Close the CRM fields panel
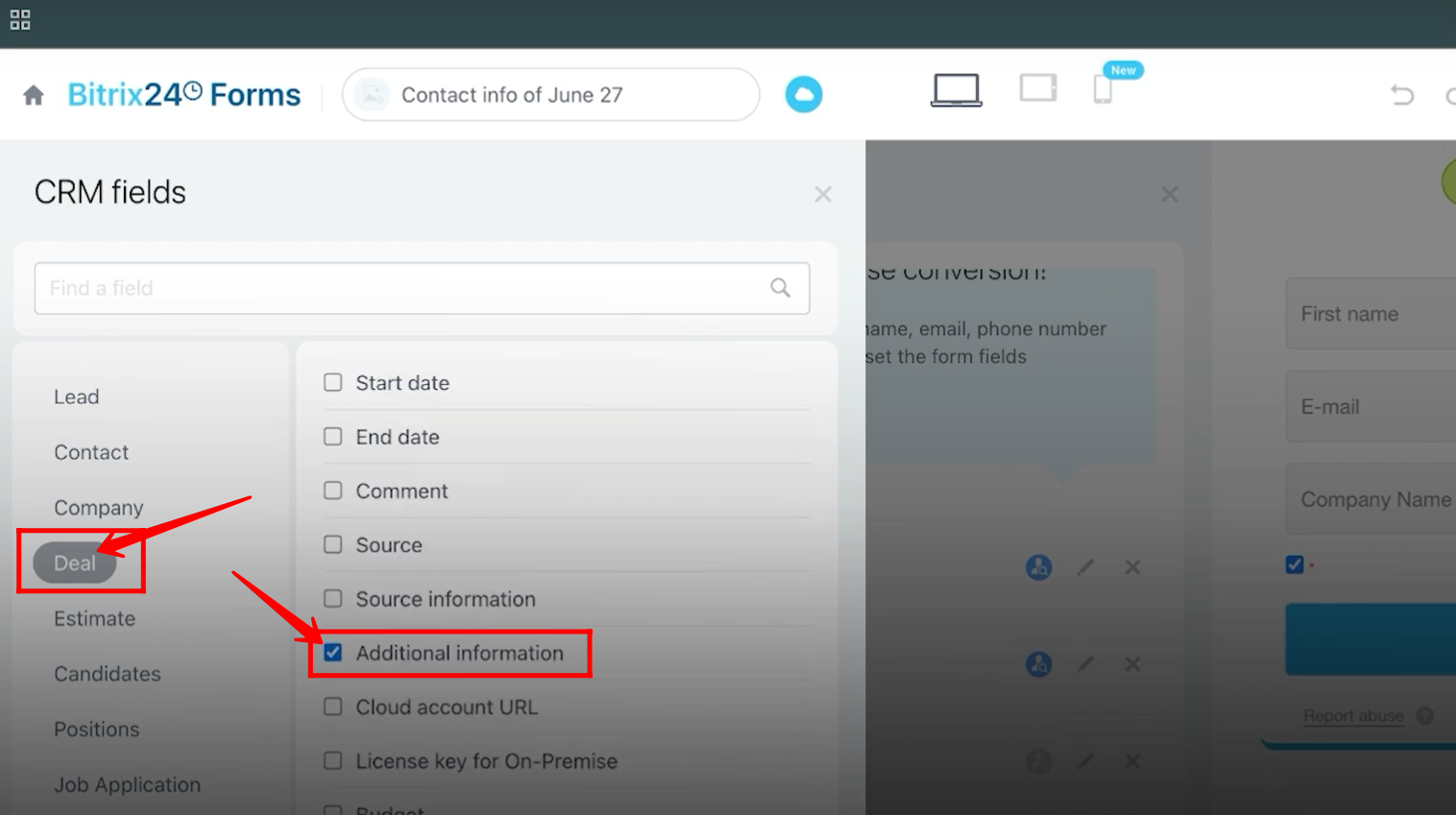This screenshot has width=1456, height=815. click(x=823, y=194)
